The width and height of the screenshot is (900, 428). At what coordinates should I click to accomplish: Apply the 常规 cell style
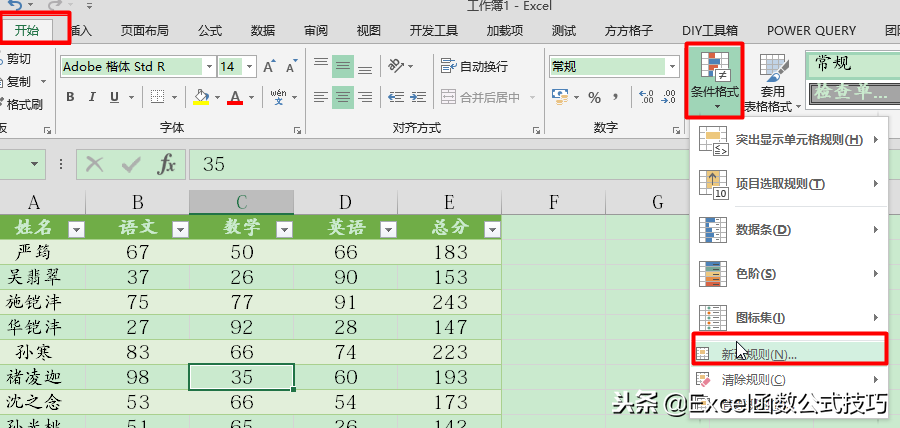(x=854, y=65)
